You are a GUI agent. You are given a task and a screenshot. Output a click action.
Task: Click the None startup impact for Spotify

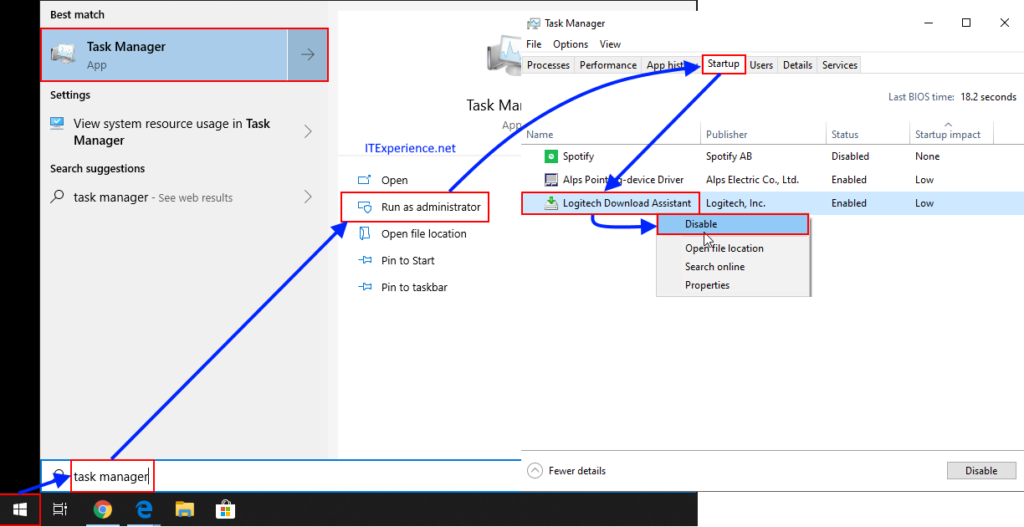coord(927,157)
